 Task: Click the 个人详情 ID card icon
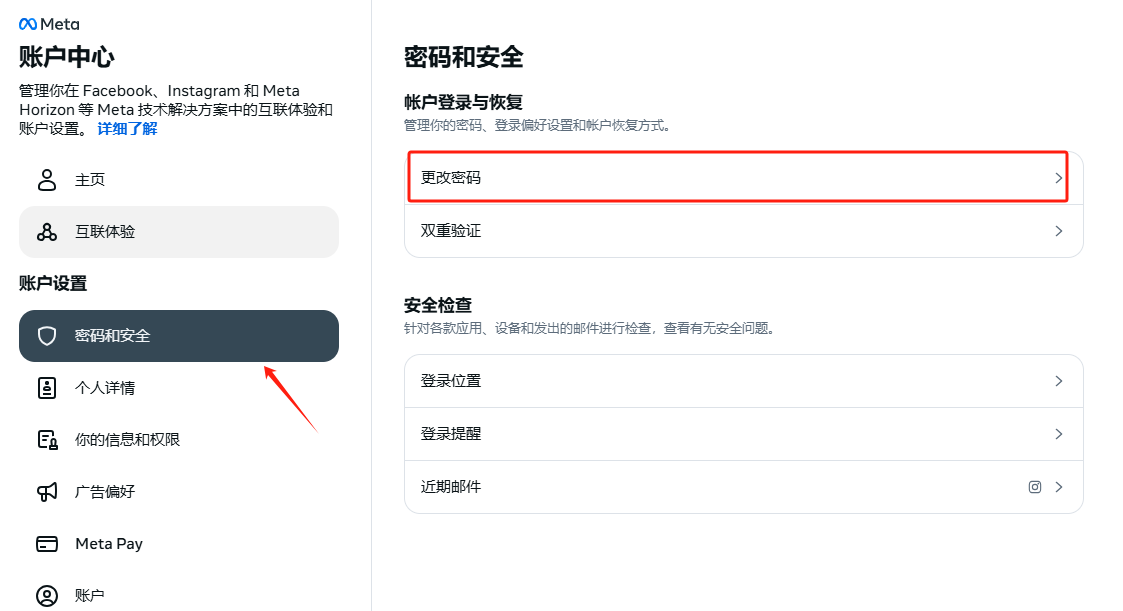coord(47,388)
